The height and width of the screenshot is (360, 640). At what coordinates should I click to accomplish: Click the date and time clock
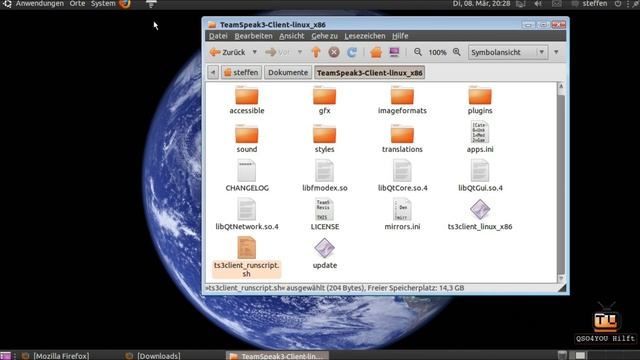[481, 4]
